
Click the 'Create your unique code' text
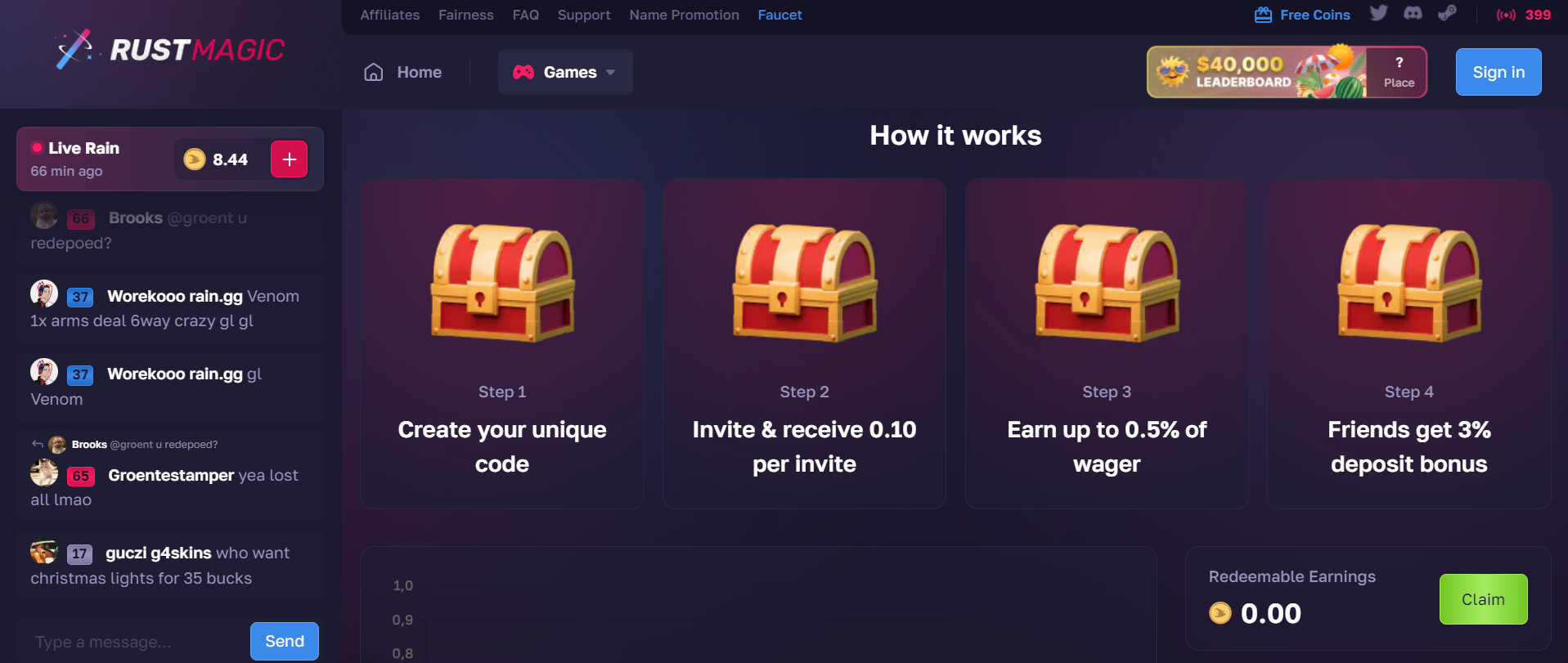point(502,446)
